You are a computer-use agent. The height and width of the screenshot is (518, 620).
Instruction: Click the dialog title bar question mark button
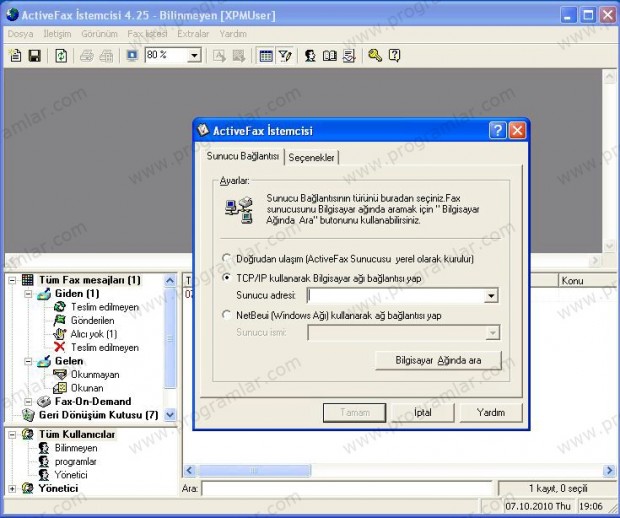tap(498, 130)
